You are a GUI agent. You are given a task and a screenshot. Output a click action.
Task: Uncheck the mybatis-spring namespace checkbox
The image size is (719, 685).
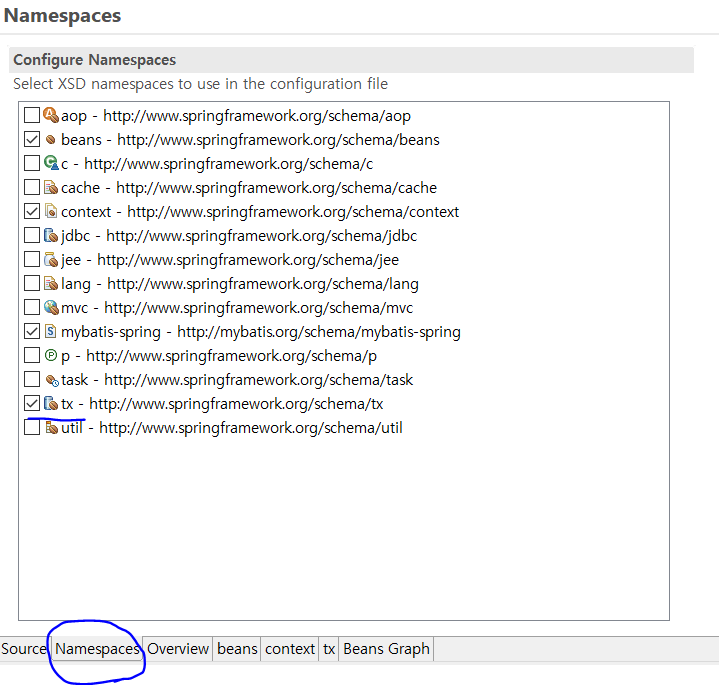point(32,331)
